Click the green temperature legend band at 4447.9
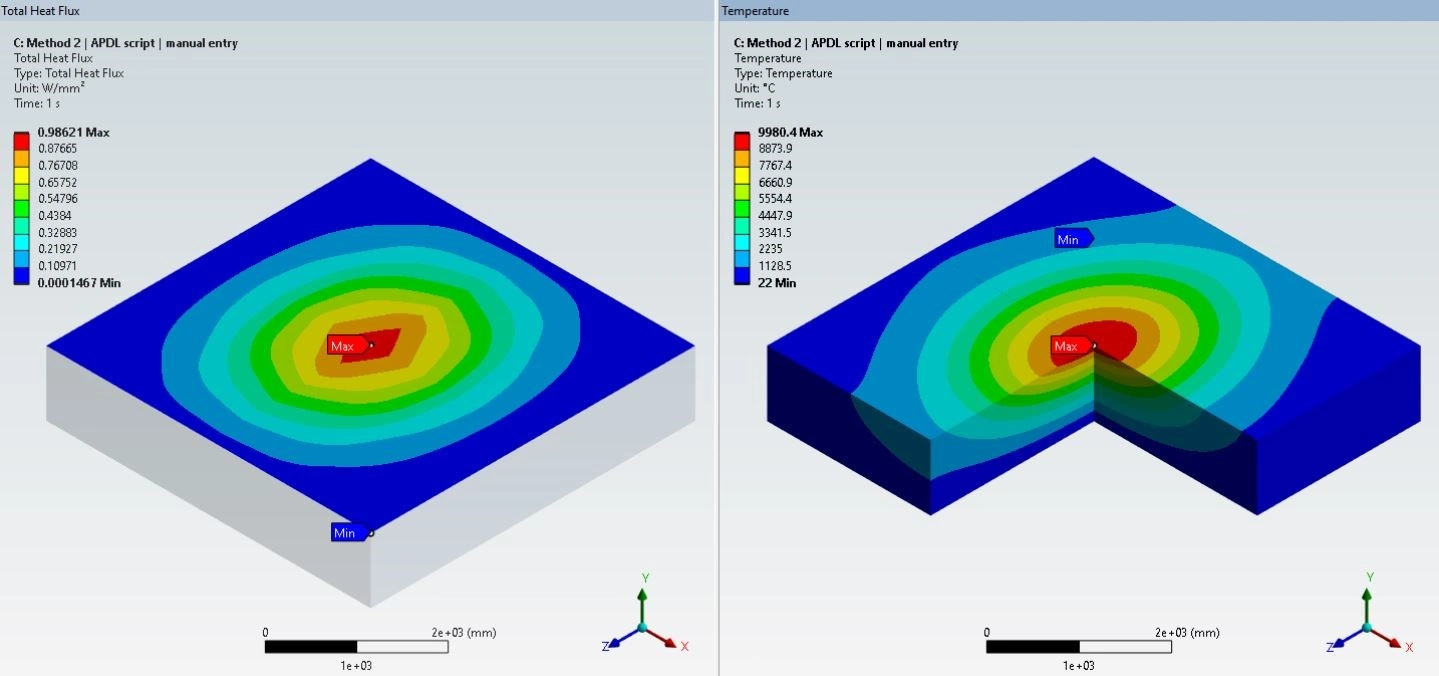Viewport: 1439px width, 676px height. [x=742, y=208]
